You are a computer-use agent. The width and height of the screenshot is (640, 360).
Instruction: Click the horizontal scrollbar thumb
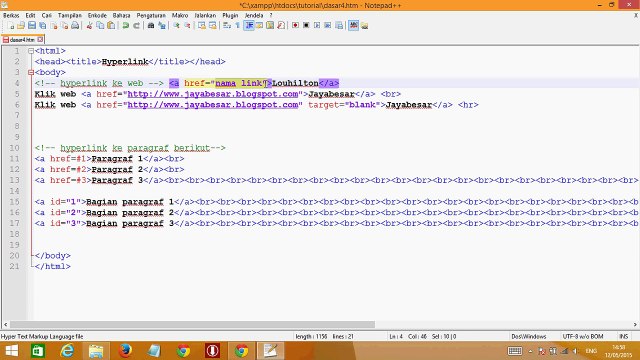click(192, 324)
